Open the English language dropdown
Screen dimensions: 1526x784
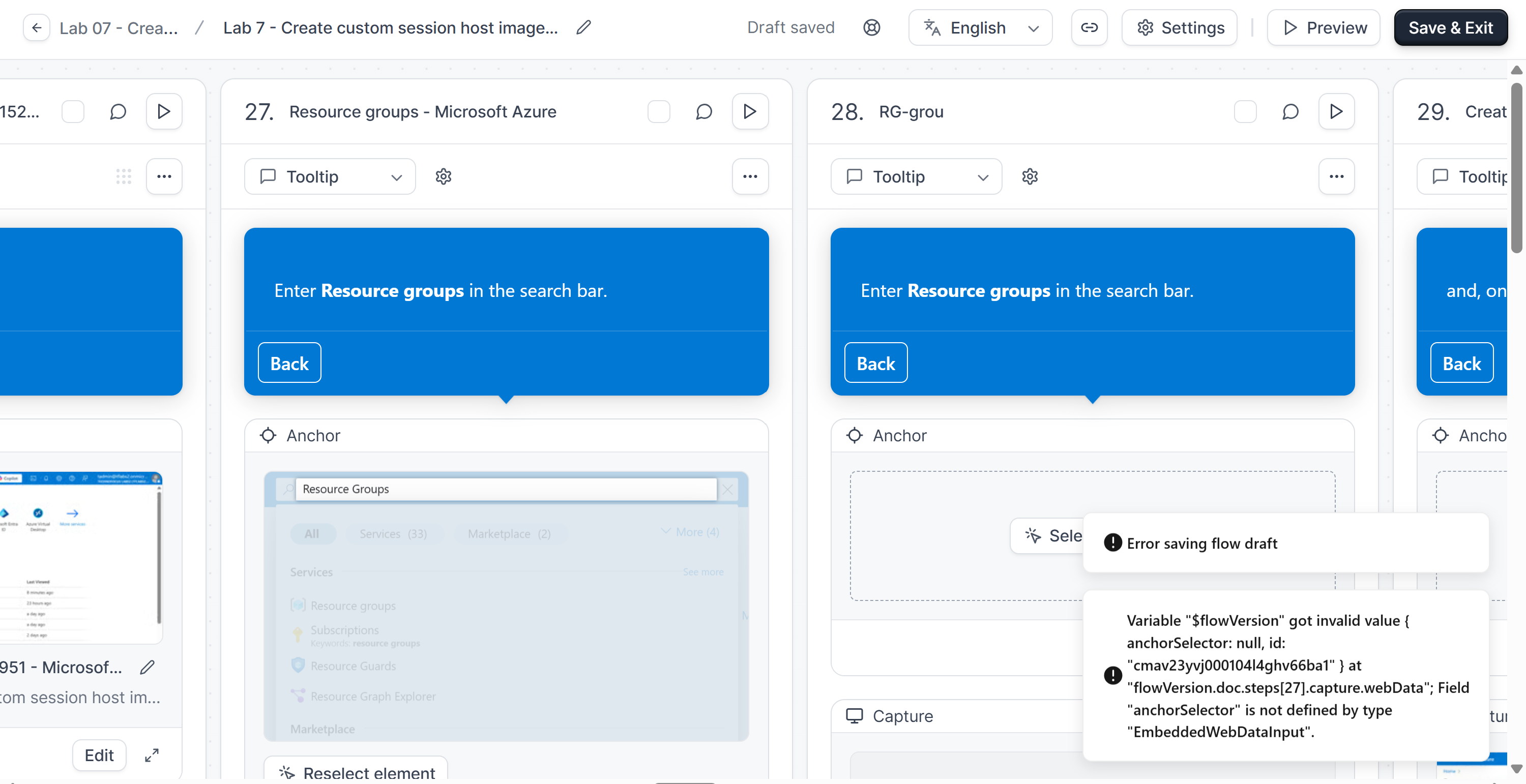980,28
